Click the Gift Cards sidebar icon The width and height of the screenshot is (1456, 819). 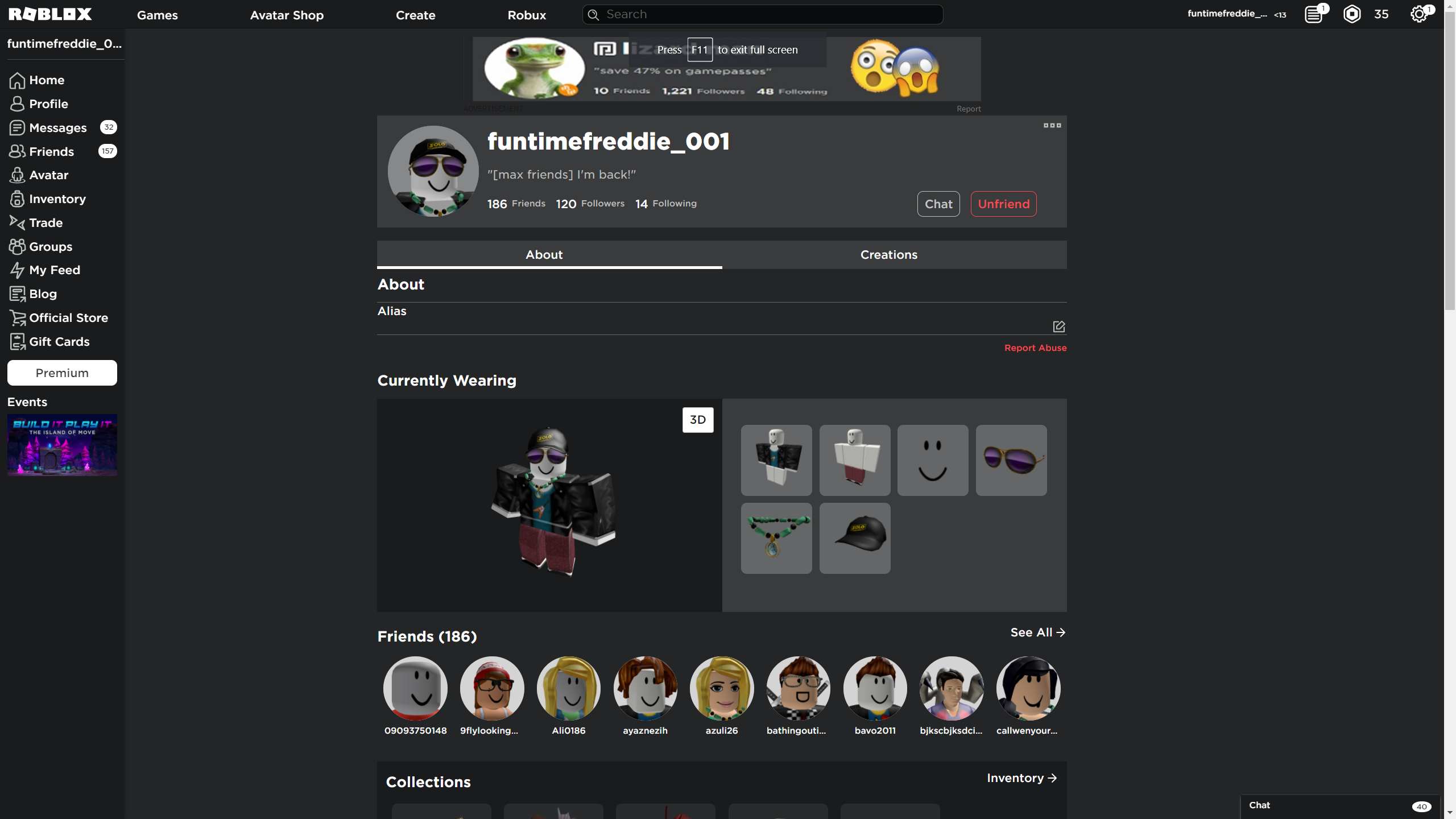[17, 341]
